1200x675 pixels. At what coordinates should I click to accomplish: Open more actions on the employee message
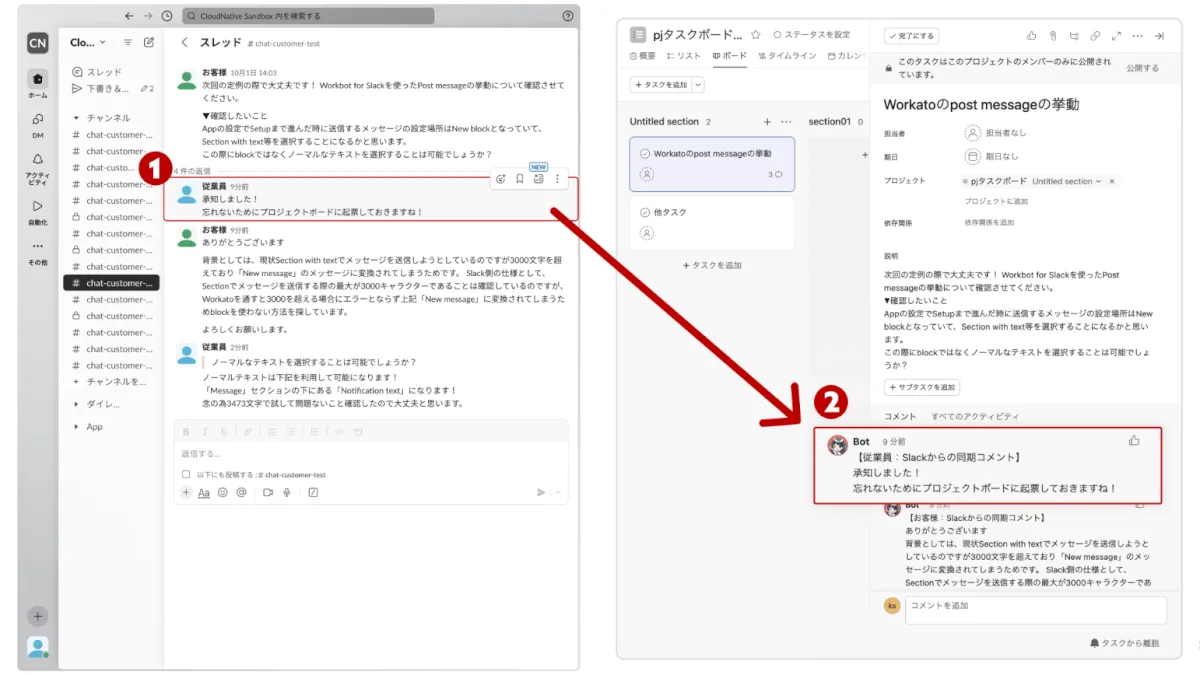tap(557, 179)
